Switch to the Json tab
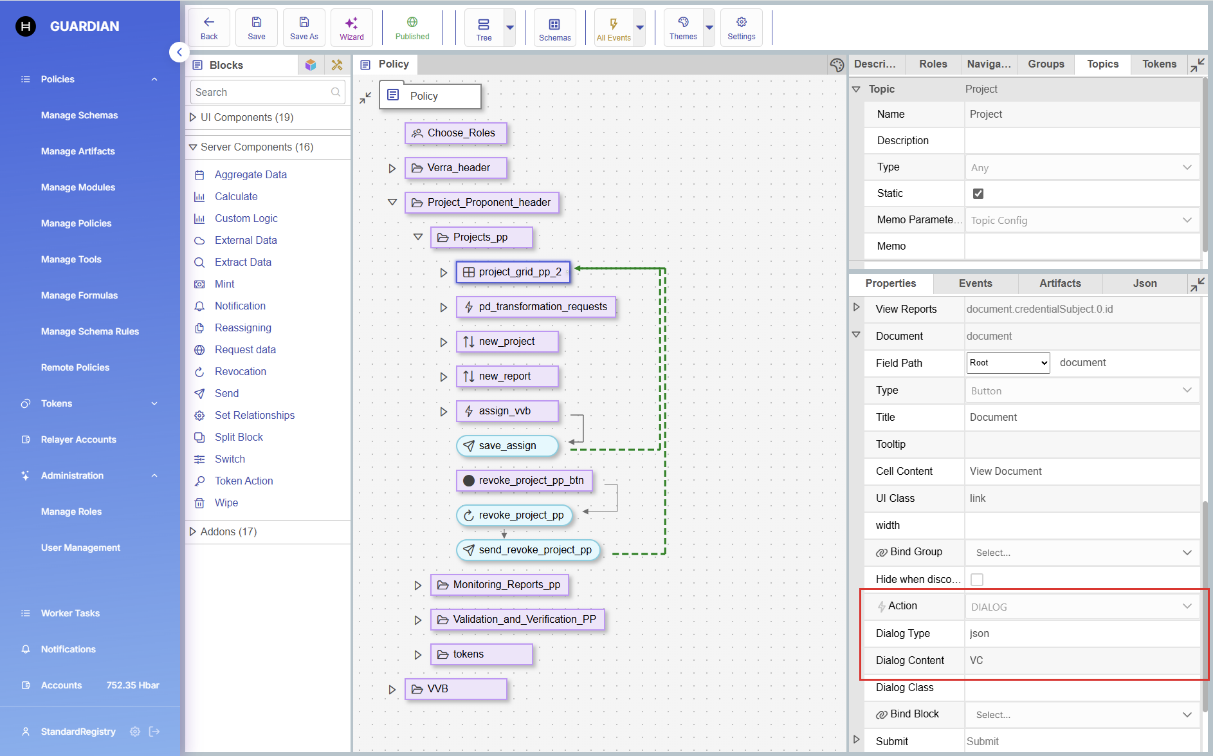1213x756 pixels. 1144,284
